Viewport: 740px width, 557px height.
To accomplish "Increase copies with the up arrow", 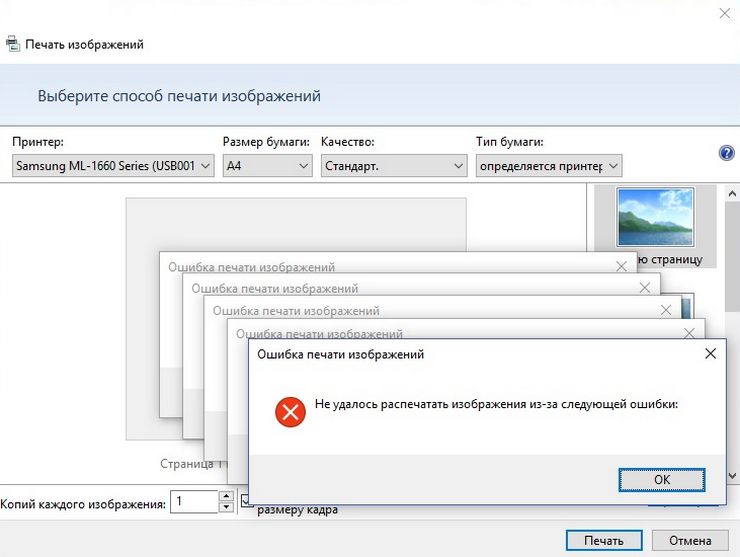I will coord(226,496).
